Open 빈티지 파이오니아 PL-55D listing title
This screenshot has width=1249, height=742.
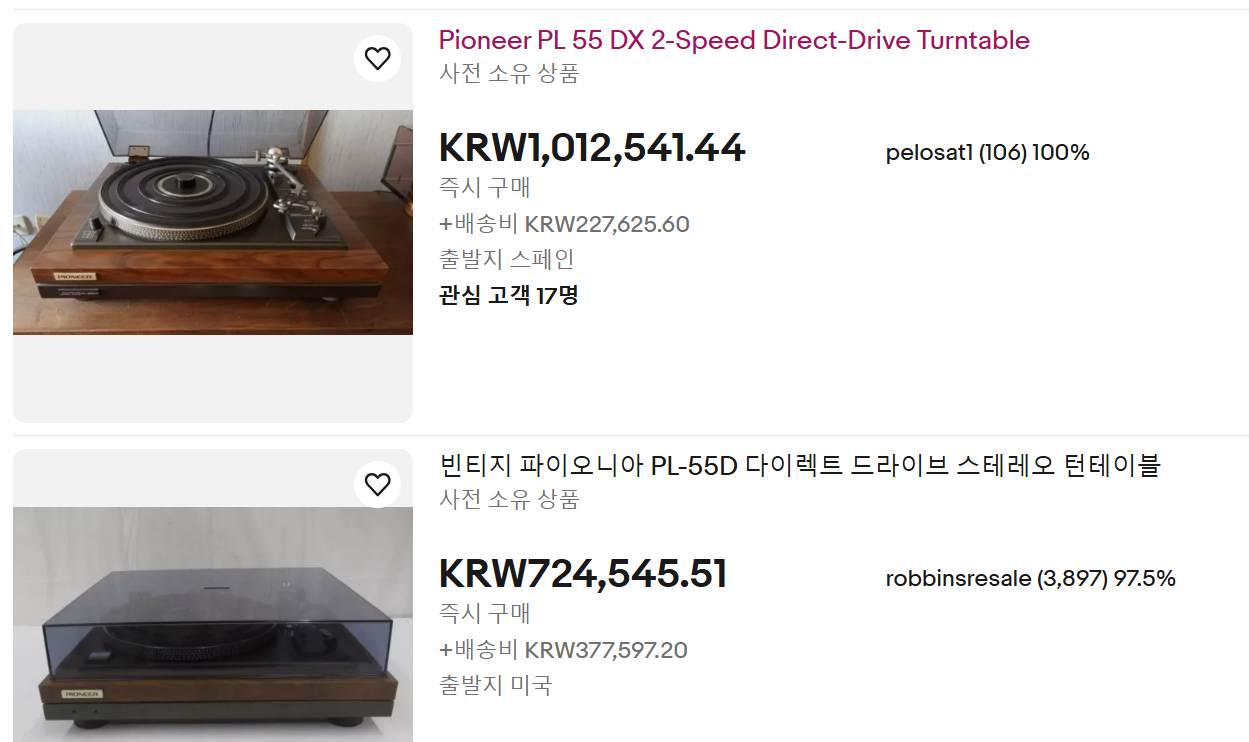(800, 466)
